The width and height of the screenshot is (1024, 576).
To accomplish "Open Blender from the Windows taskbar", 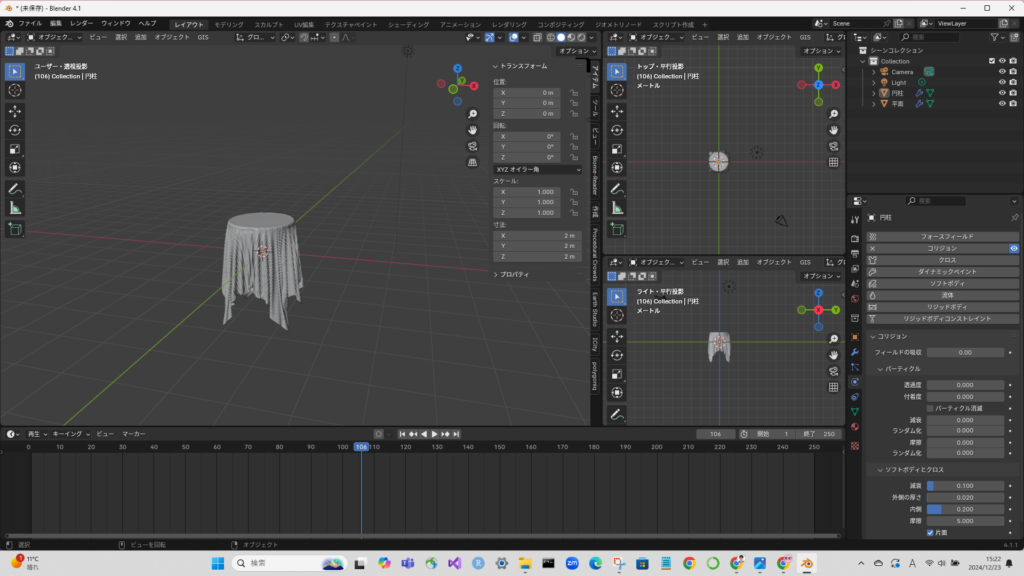I will point(805,564).
